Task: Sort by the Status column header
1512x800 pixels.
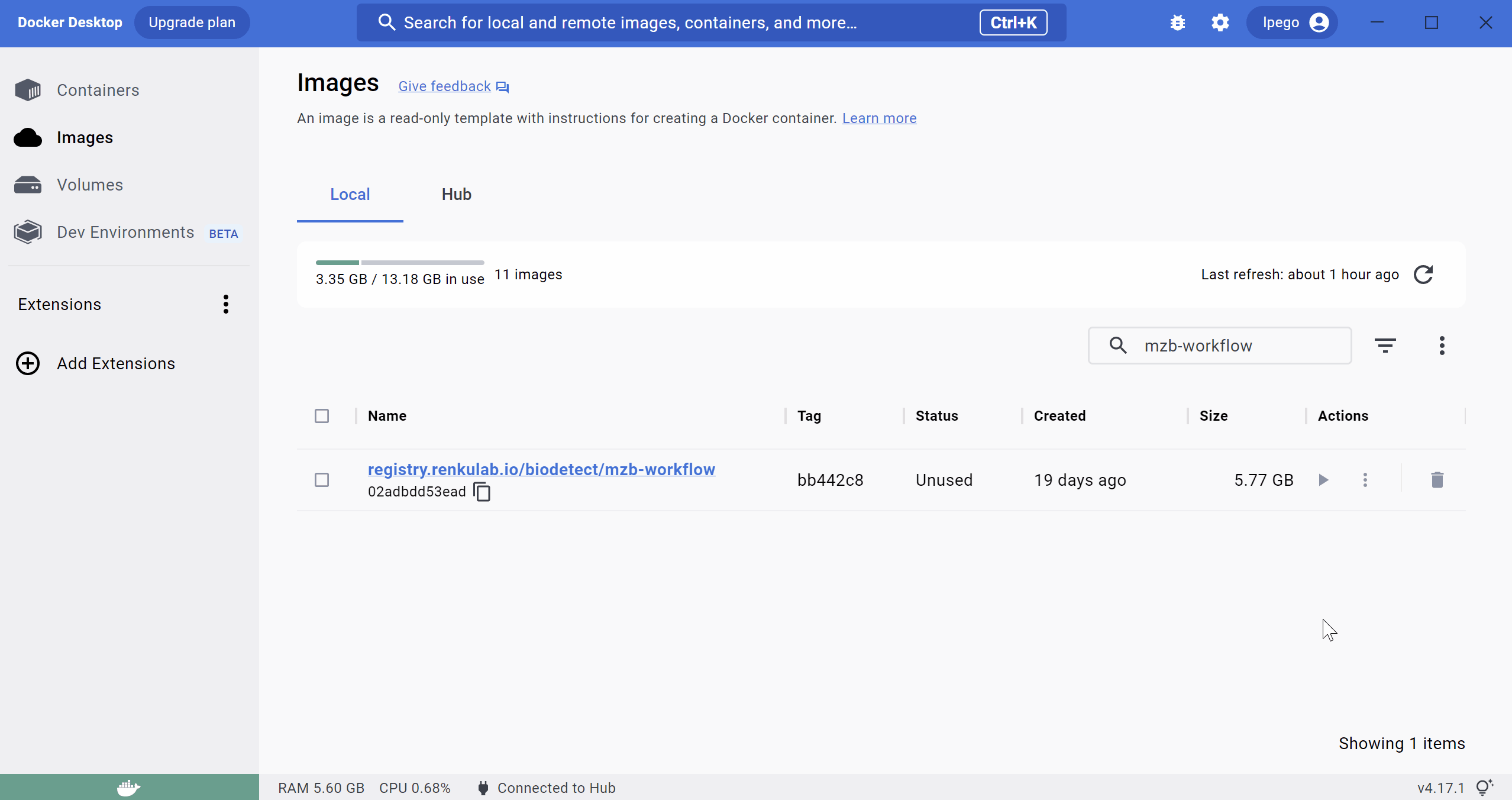Action: (x=937, y=416)
